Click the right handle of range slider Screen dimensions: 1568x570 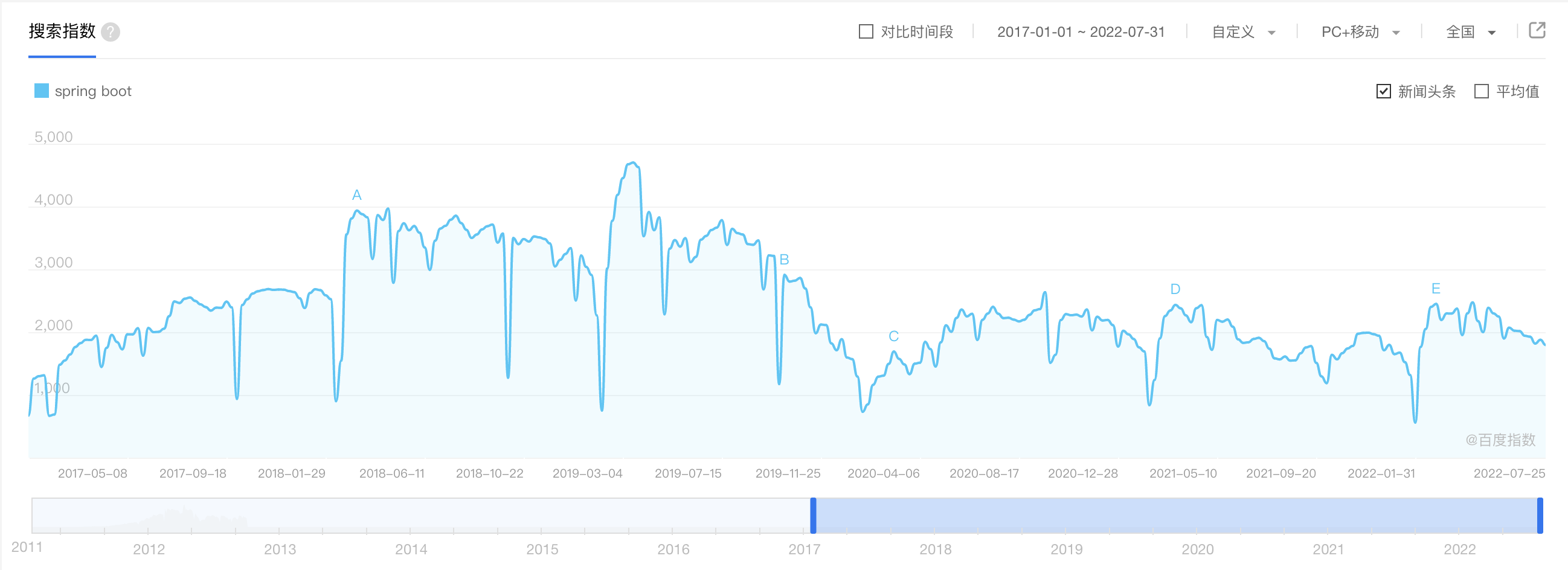(1540, 515)
